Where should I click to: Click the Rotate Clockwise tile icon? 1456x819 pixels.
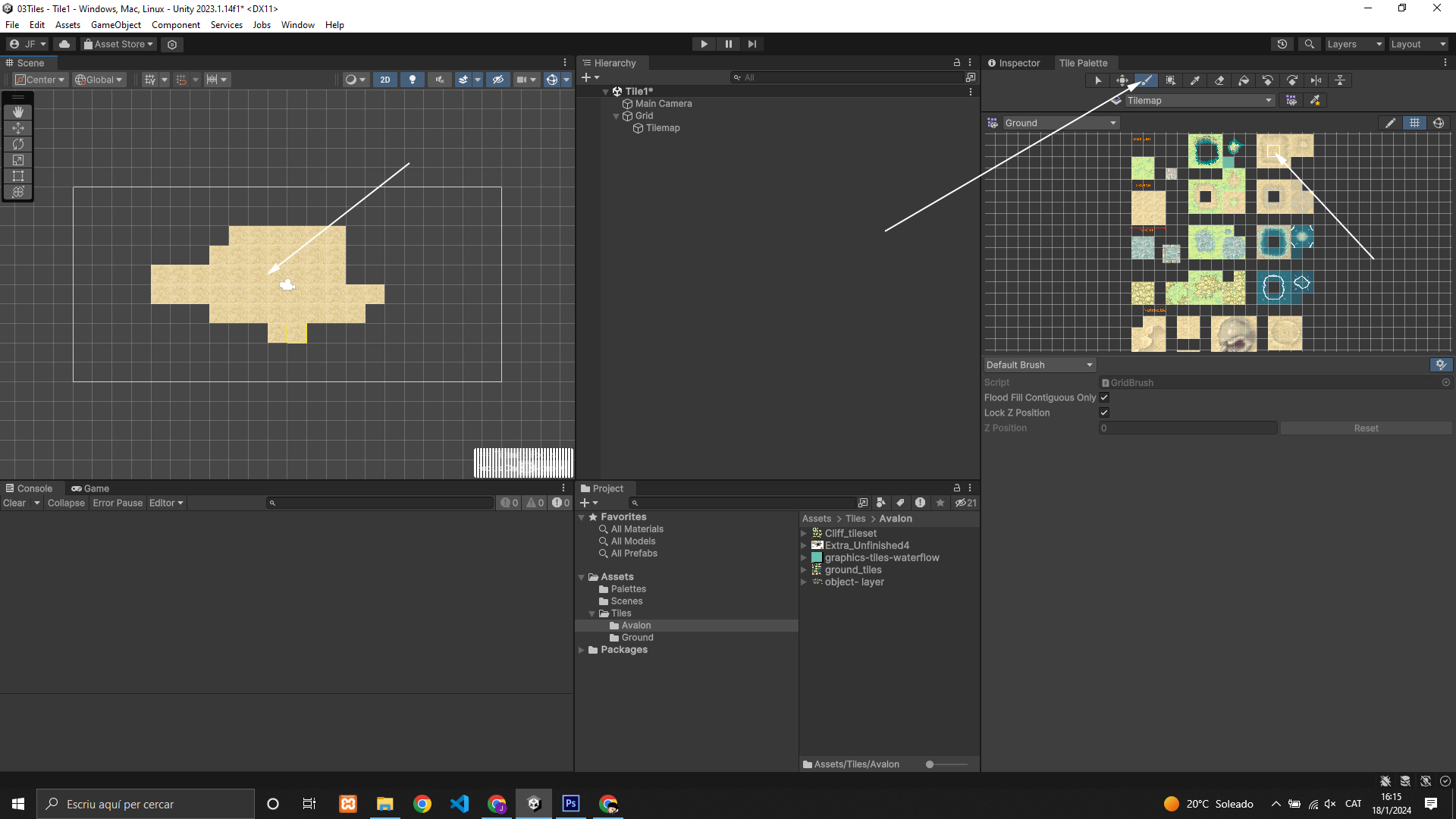(x=1292, y=80)
